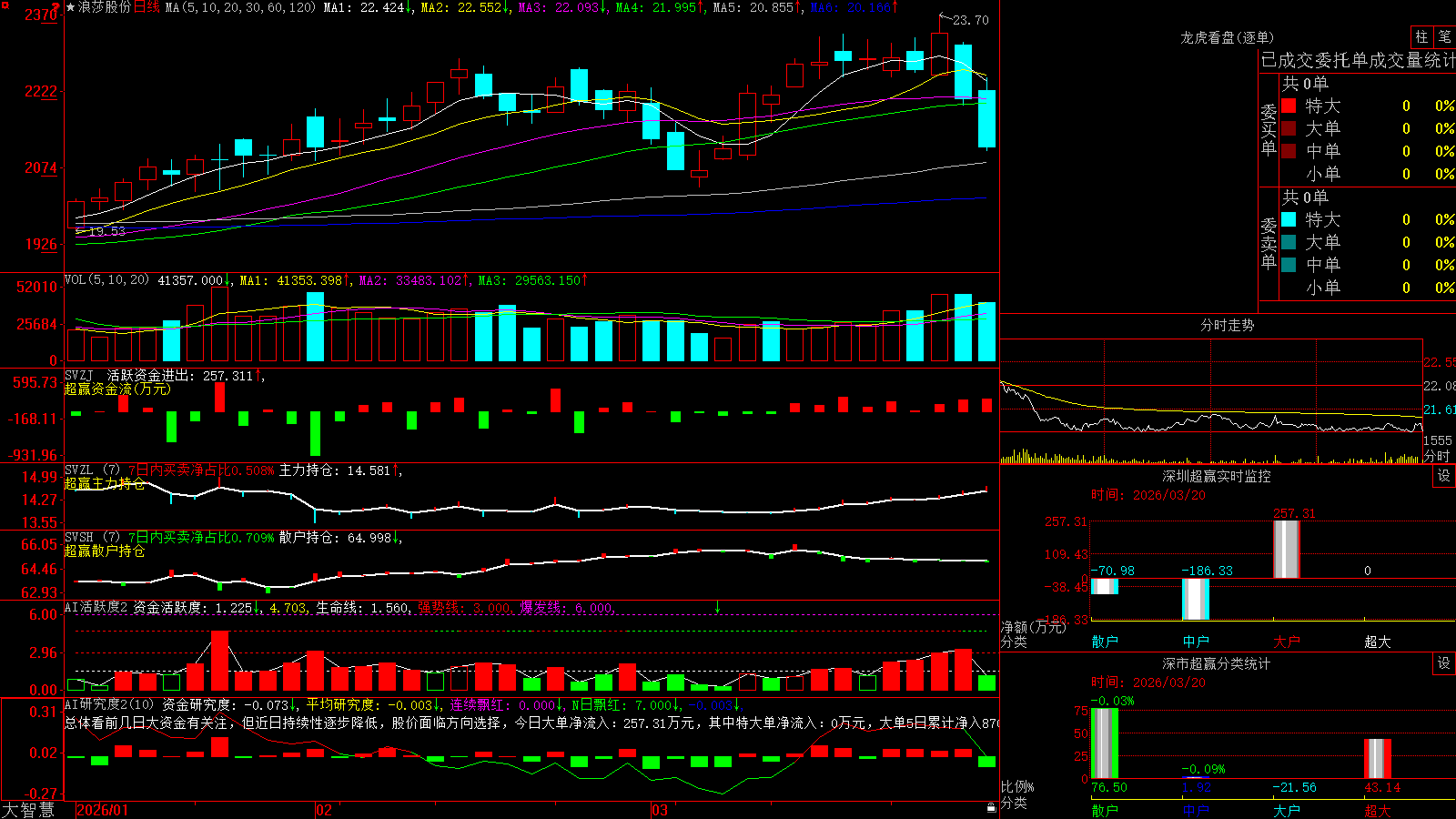The image size is (1456, 819).
Task: Click the green down-arrow marker in AI活跃度 panel
Action: (x=717, y=607)
